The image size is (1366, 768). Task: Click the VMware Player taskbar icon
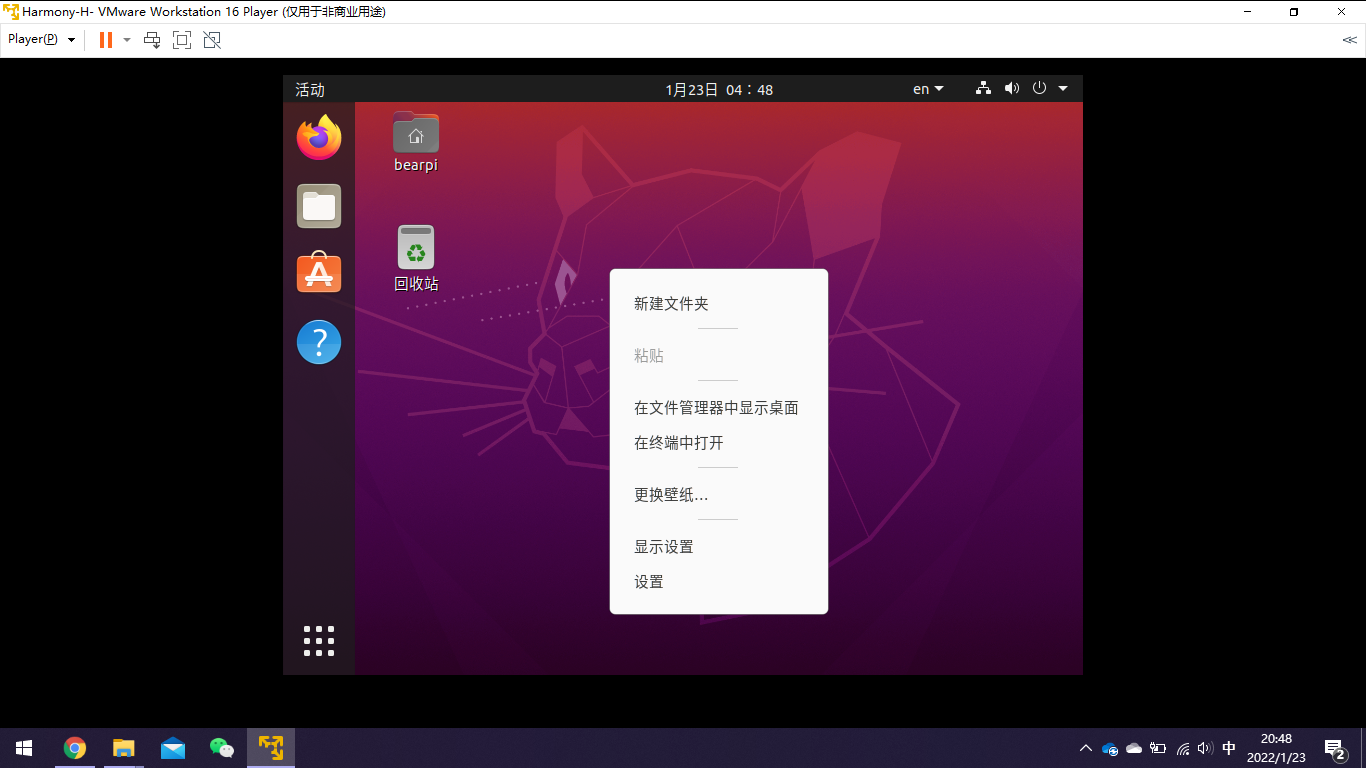(271, 748)
